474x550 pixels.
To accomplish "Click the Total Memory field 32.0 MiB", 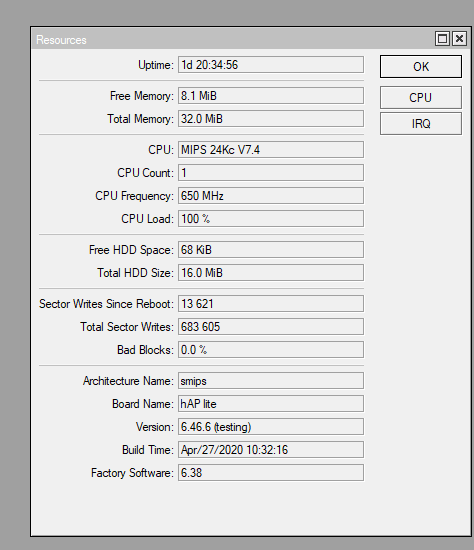I will pyautogui.click(x=271, y=119).
